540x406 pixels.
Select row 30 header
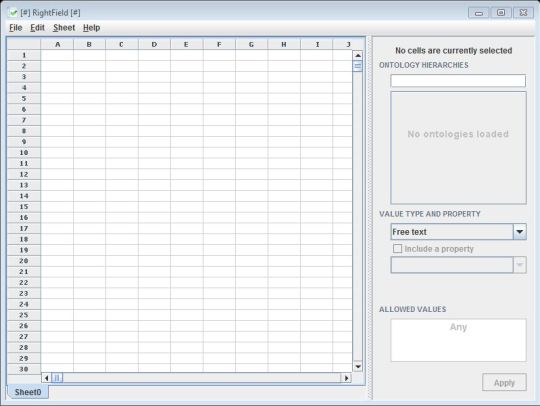point(24,369)
